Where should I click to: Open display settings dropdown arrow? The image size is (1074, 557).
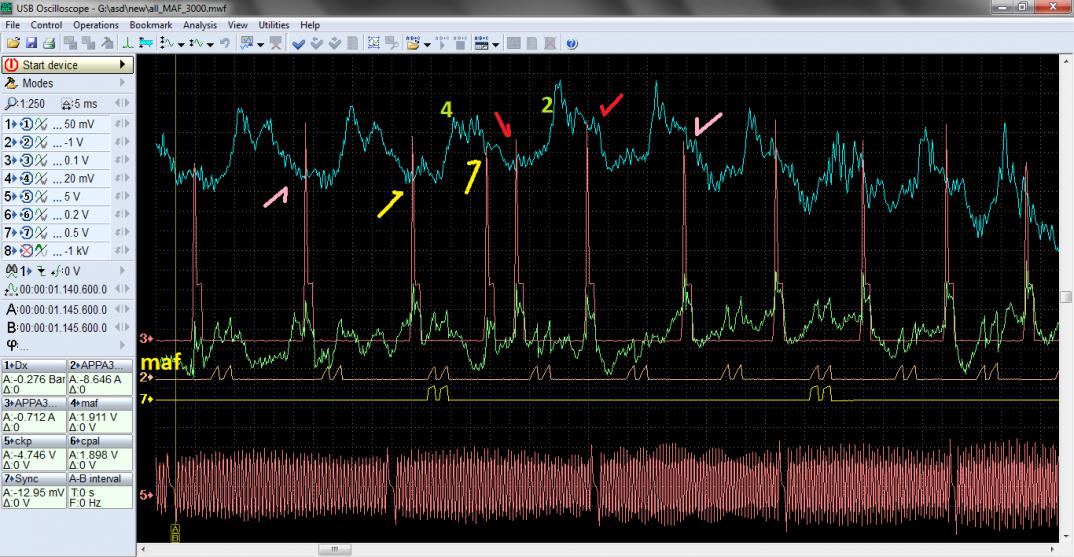click(260, 45)
